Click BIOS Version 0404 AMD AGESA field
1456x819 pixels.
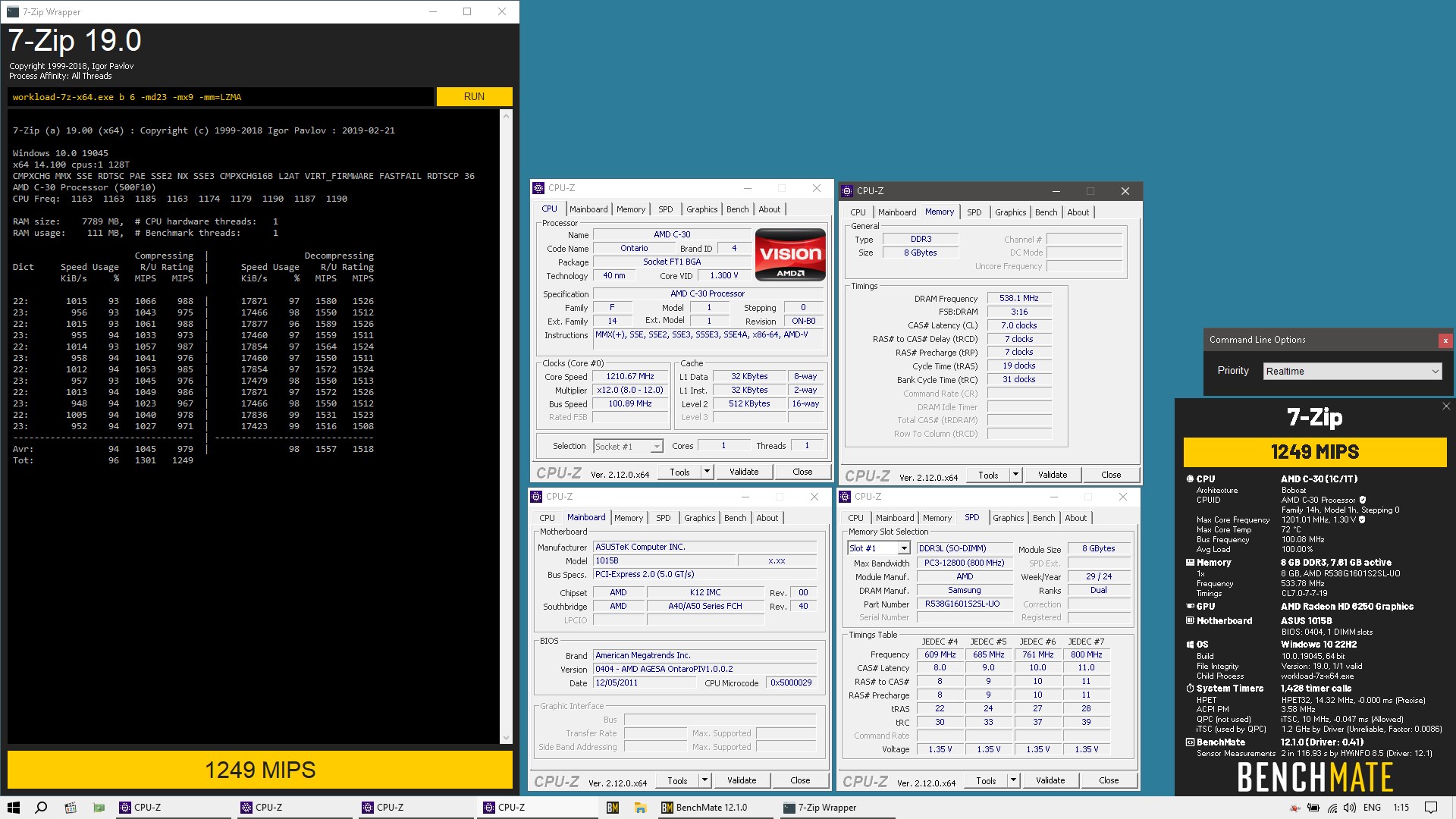pos(704,669)
